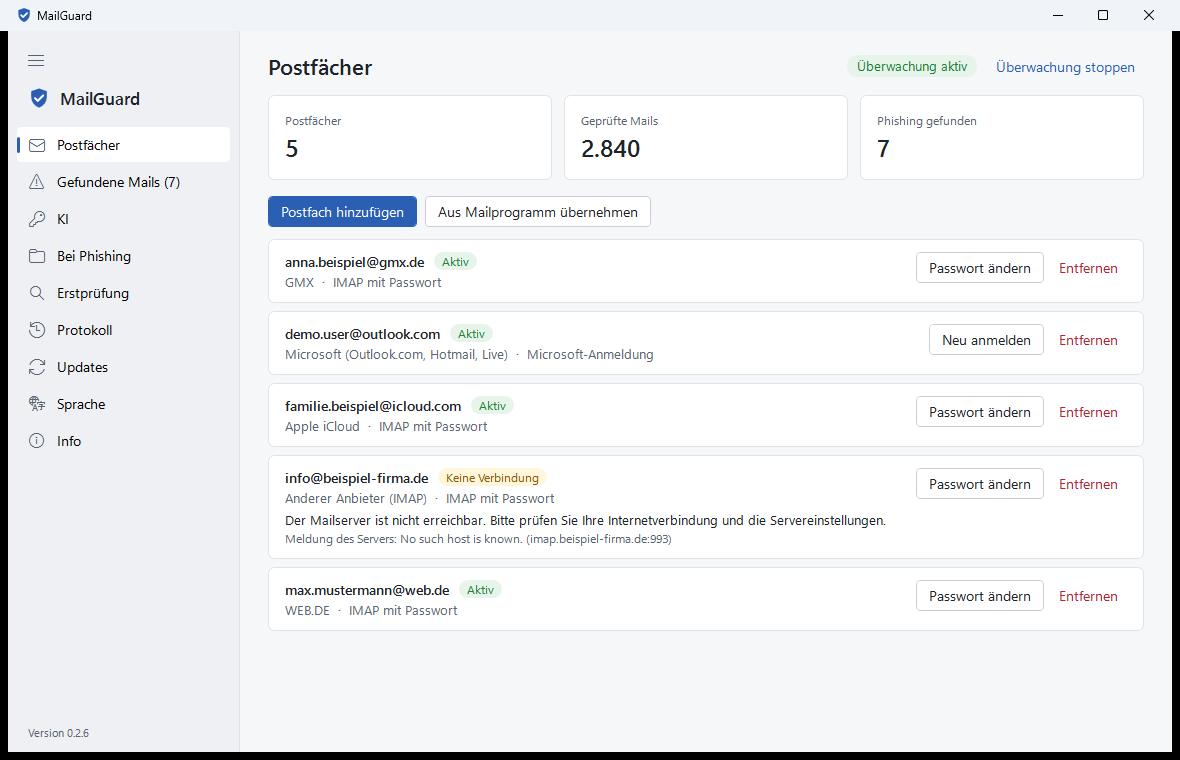Click the magnifier icon for Erstprüfung
This screenshot has height=760, width=1180.
pos(37,293)
